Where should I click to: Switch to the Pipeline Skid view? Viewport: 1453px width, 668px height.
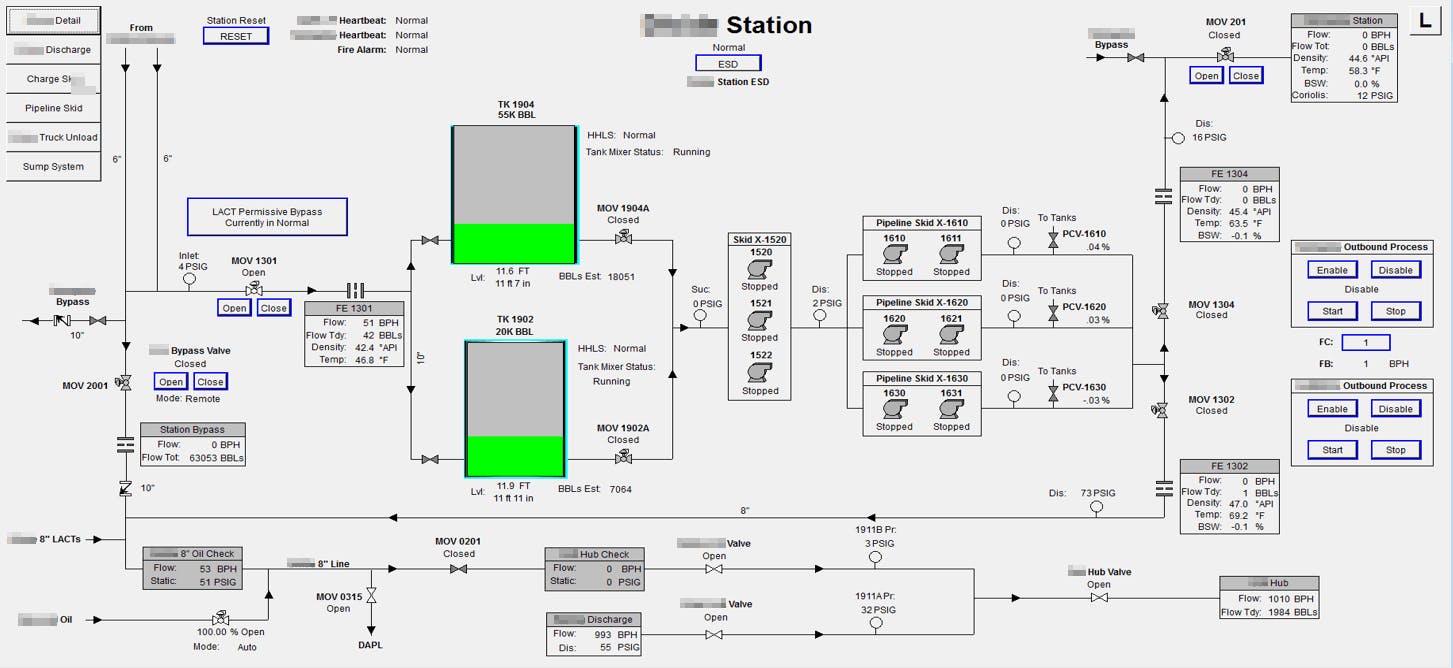click(52, 107)
